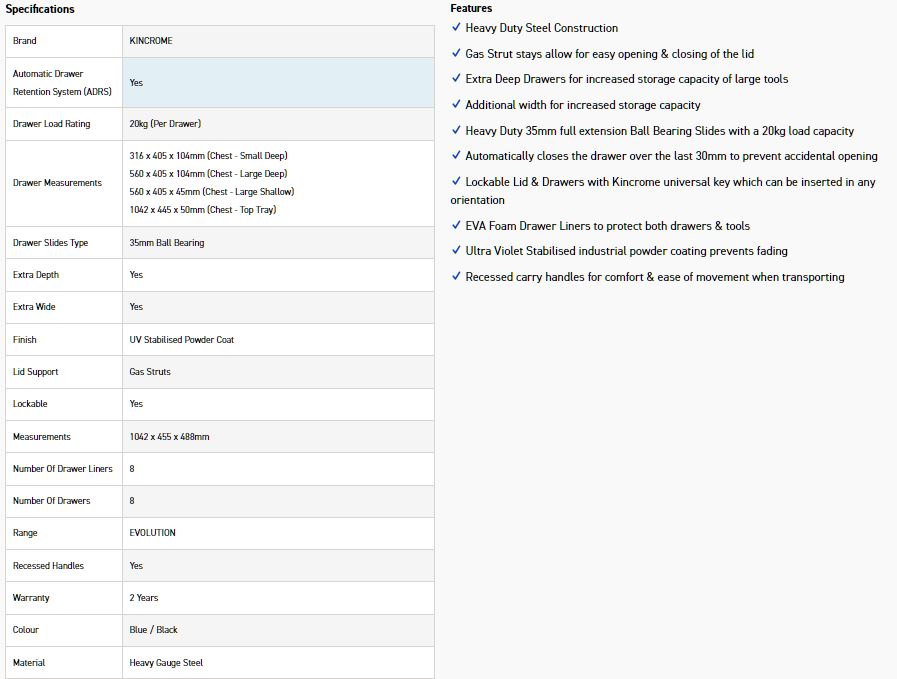This screenshot has width=897, height=679.
Task: Click 'Yes' in the Extra Wide row
Action: [x=136, y=307]
